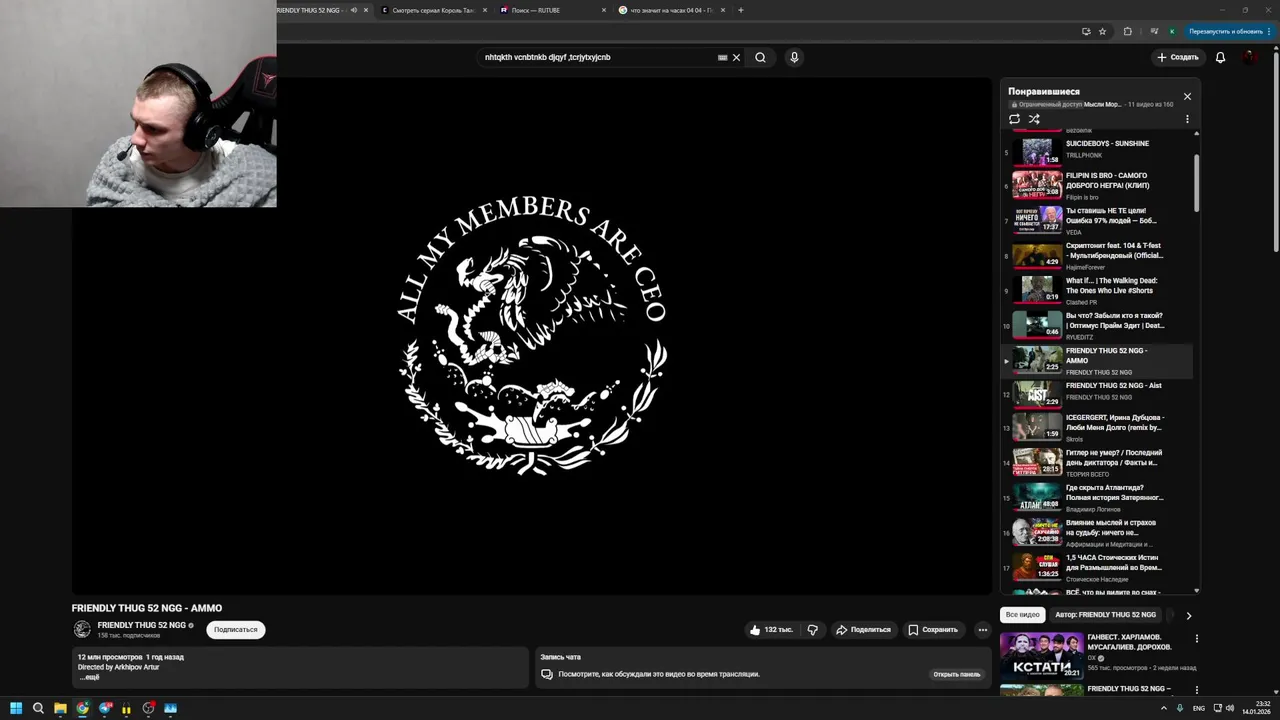The image size is (1280, 720).
Task: Click ENG language indicator in tray
Action: 1199,708
